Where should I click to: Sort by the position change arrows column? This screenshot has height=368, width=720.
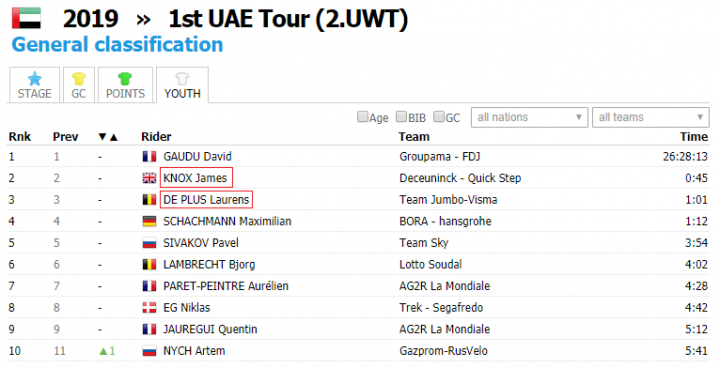pos(108,137)
